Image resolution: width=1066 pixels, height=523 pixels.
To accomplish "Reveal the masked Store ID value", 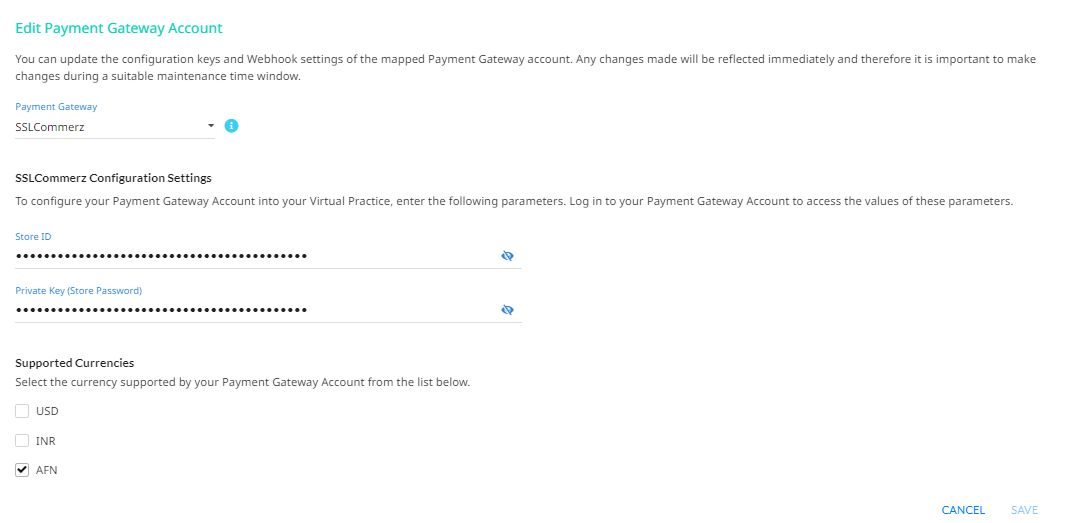I will pyautogui.click(x=507, y=256).
